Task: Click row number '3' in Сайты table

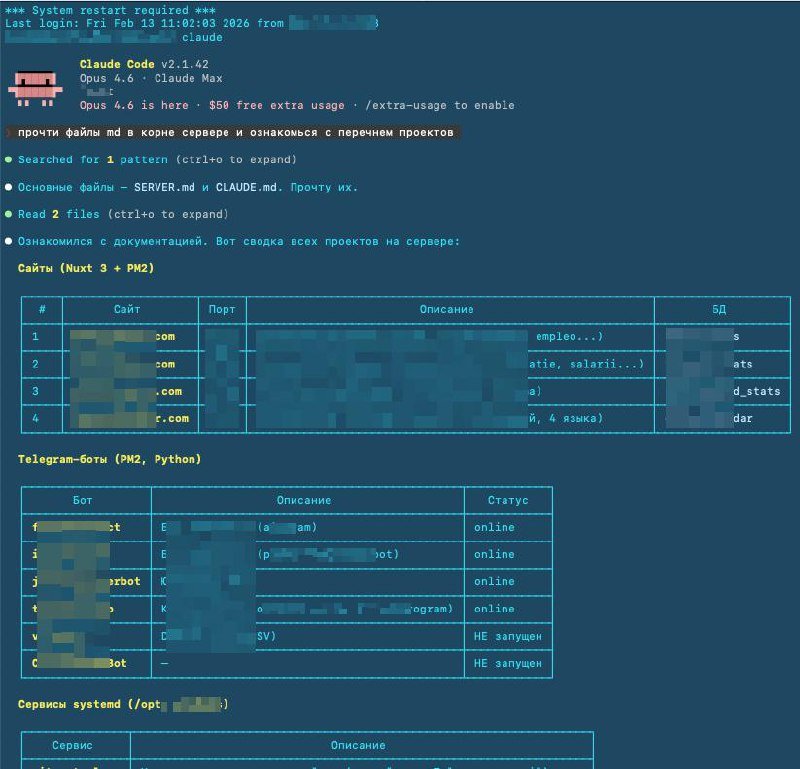Action: point(35,391)
